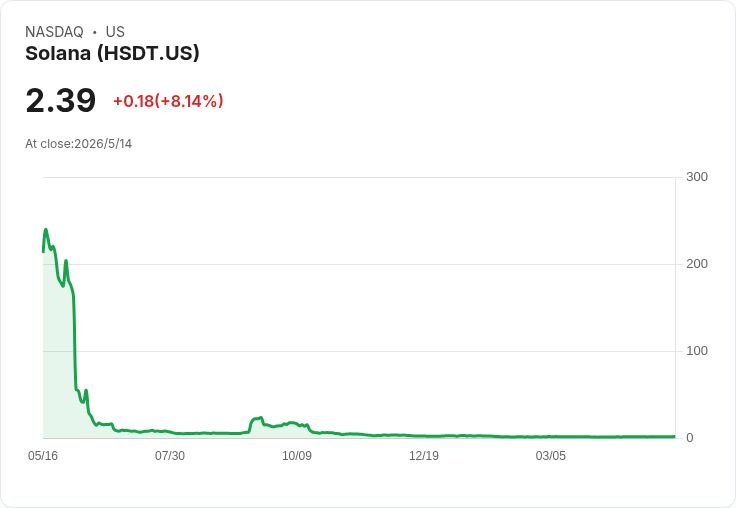
Task: Click the Solana (HSDT.US) title
Action: [x=112, y=53]
